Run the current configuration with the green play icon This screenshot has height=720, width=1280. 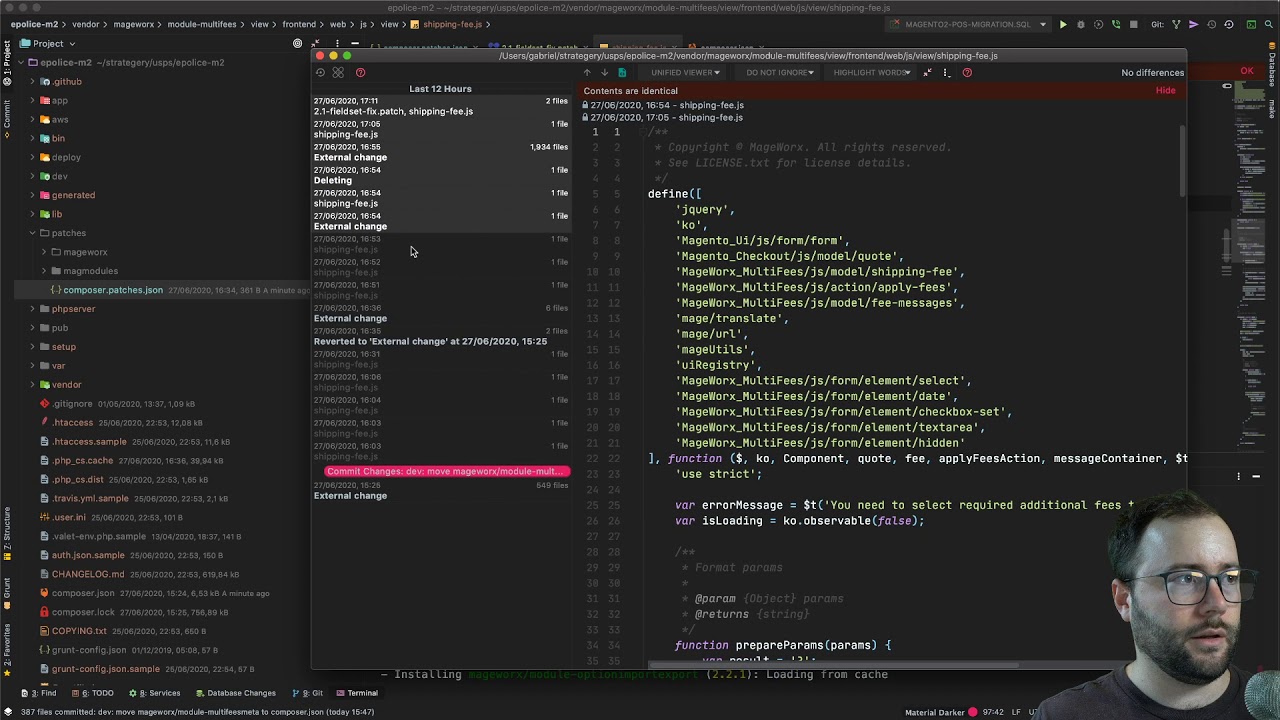pos(1063,24)
